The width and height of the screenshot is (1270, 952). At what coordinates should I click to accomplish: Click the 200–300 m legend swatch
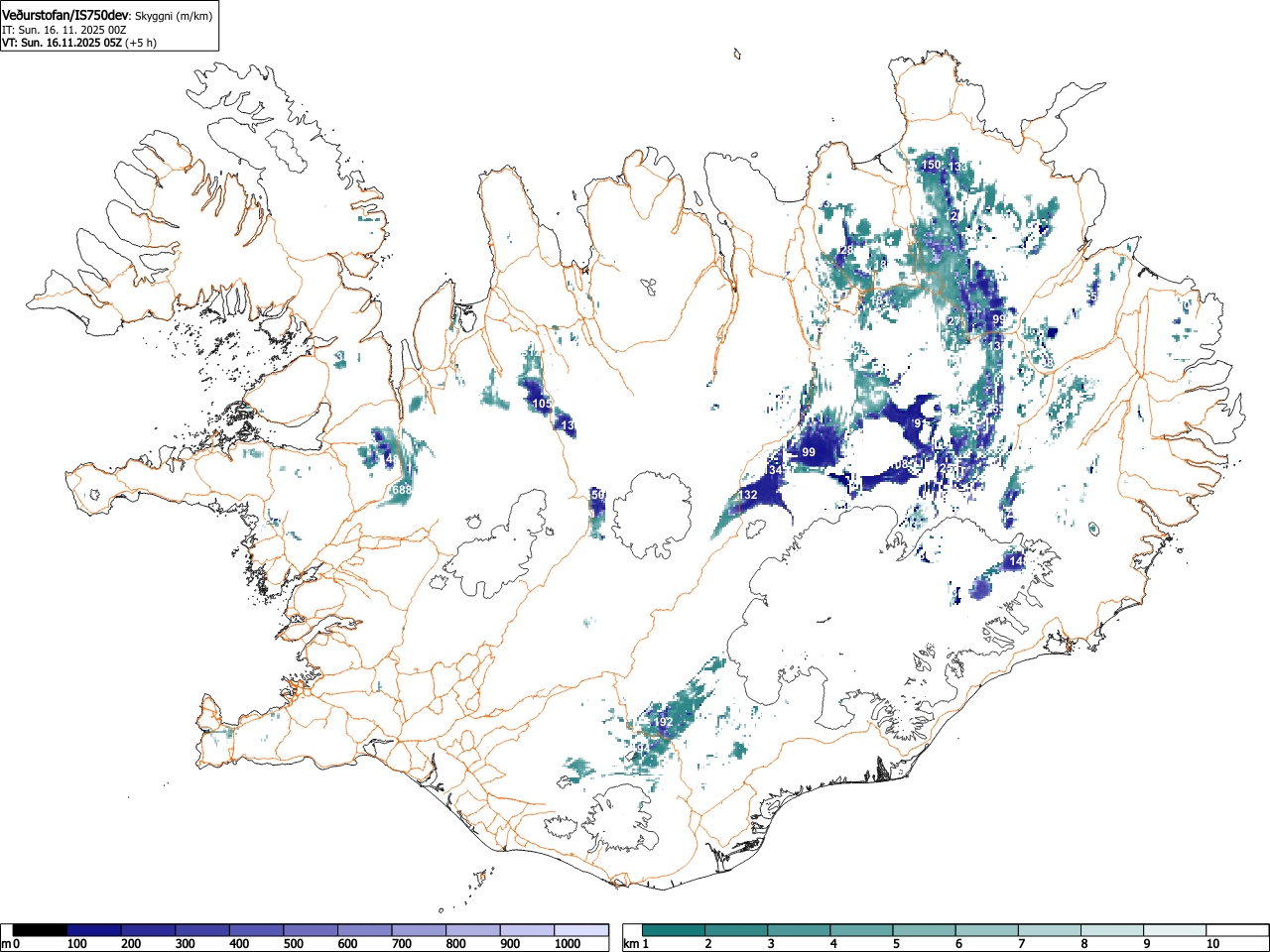149,930
